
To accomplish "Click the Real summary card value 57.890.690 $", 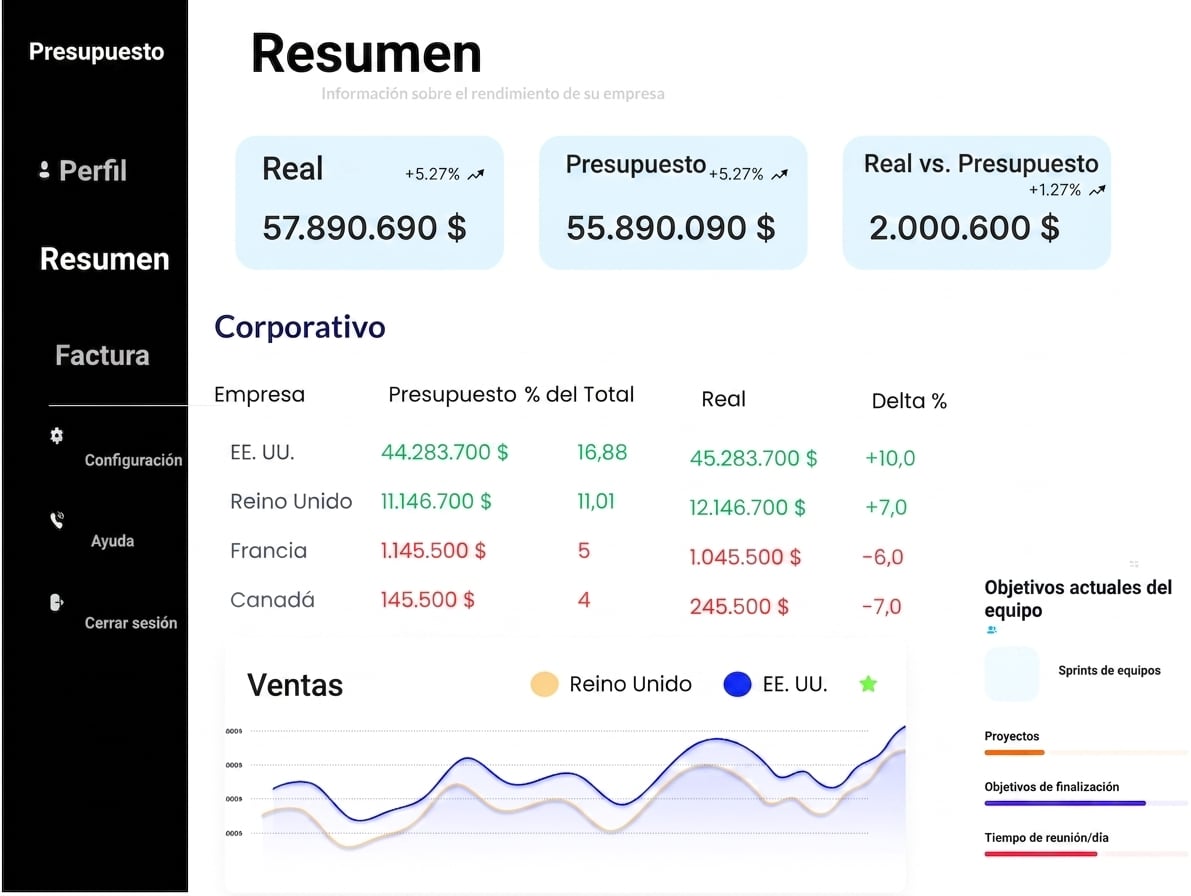I will [x=365, y=228].
